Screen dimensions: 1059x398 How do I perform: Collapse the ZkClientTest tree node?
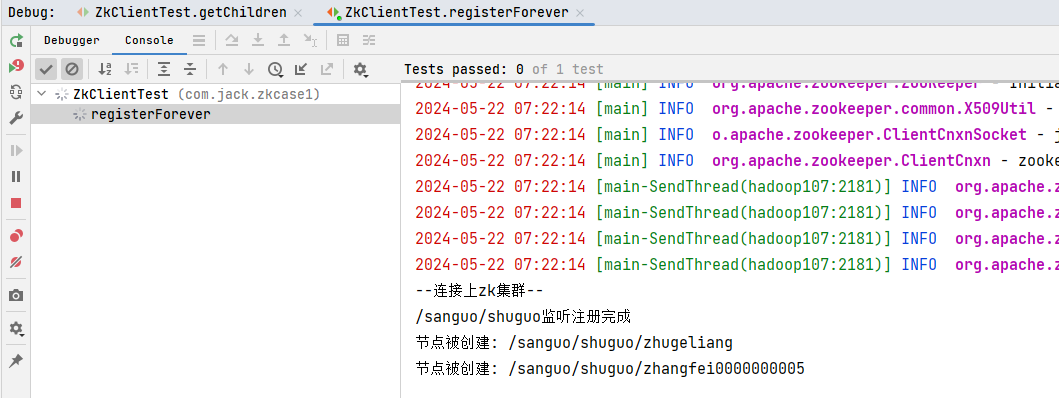(43, 94)
